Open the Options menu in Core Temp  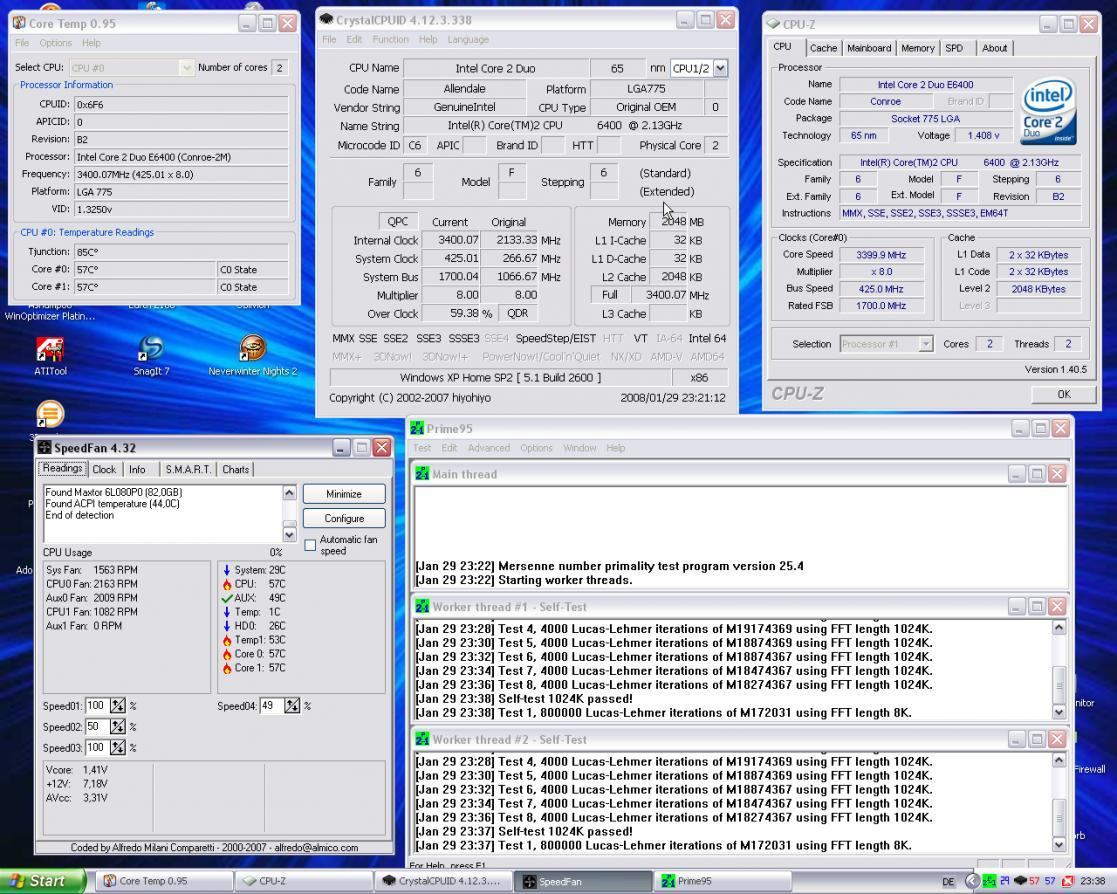(x=56, y=43)
